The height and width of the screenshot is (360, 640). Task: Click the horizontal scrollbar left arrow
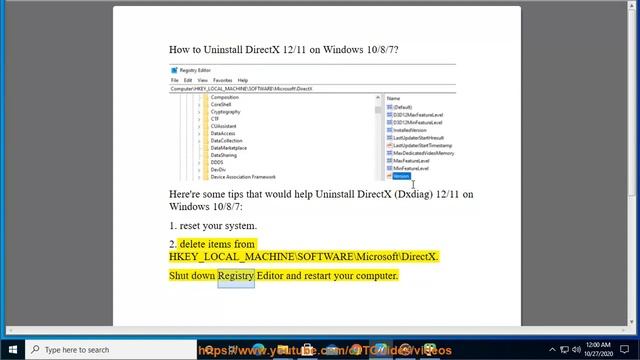[x=10, y=330]
